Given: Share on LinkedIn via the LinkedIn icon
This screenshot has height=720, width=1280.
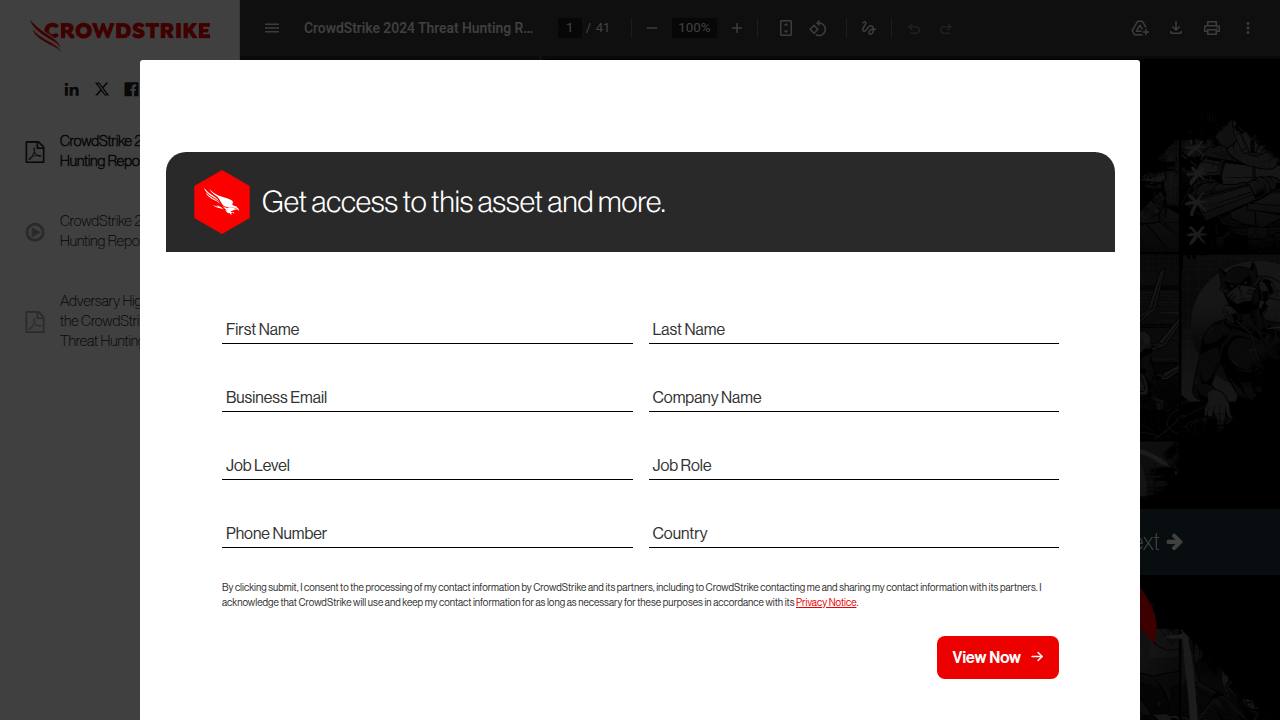Looking at the screenshot, I should tap(72, 89).
